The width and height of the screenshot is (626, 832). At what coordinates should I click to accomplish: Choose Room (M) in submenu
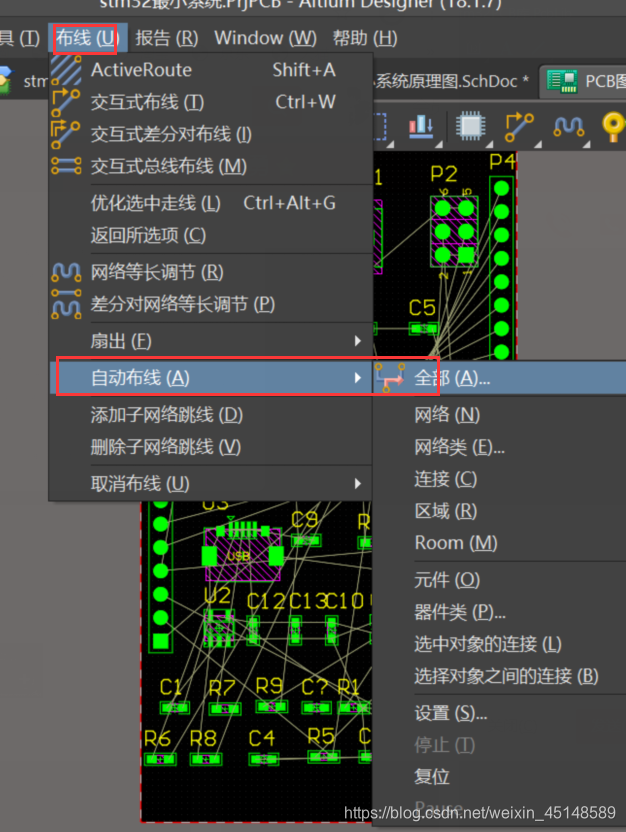(x=500, y=543)
